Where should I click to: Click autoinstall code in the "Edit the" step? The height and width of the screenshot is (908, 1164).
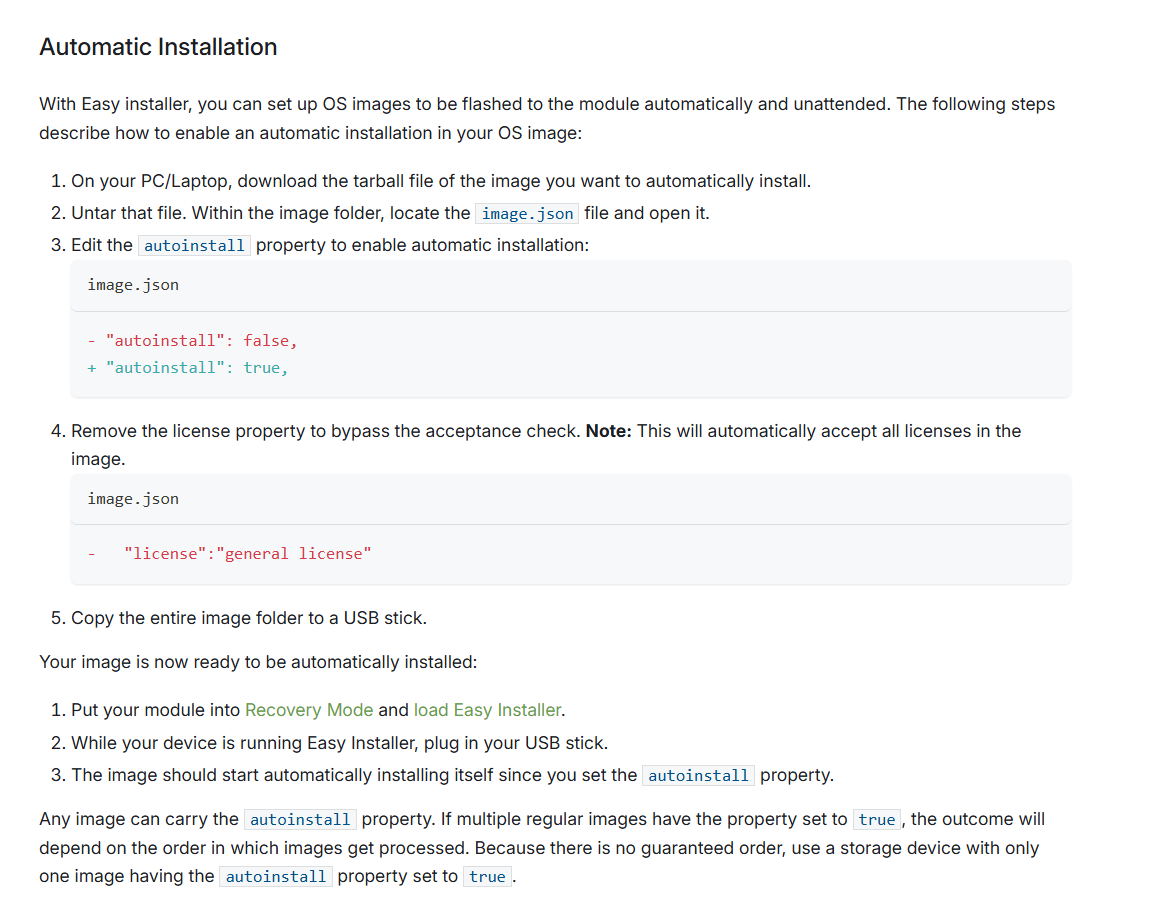pyautogui.click(x=194, y=245)
